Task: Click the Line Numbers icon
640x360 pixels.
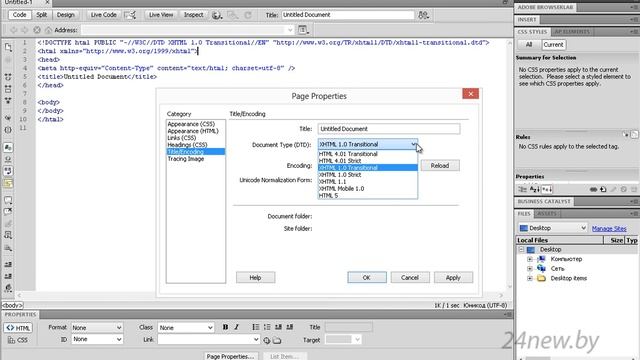Action: [x=8, y=147]
